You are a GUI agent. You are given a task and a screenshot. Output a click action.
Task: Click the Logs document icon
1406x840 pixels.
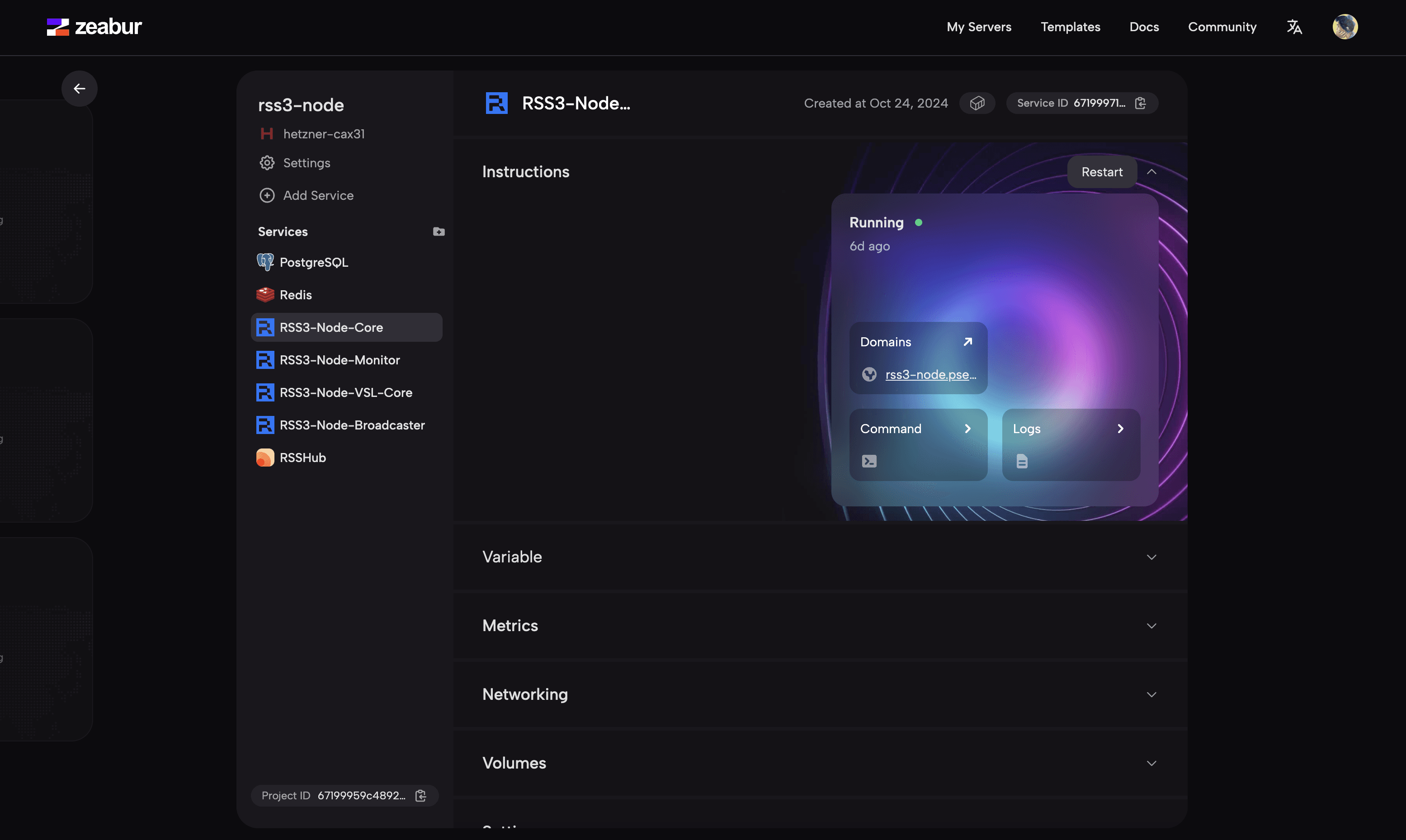point(1022,461)
